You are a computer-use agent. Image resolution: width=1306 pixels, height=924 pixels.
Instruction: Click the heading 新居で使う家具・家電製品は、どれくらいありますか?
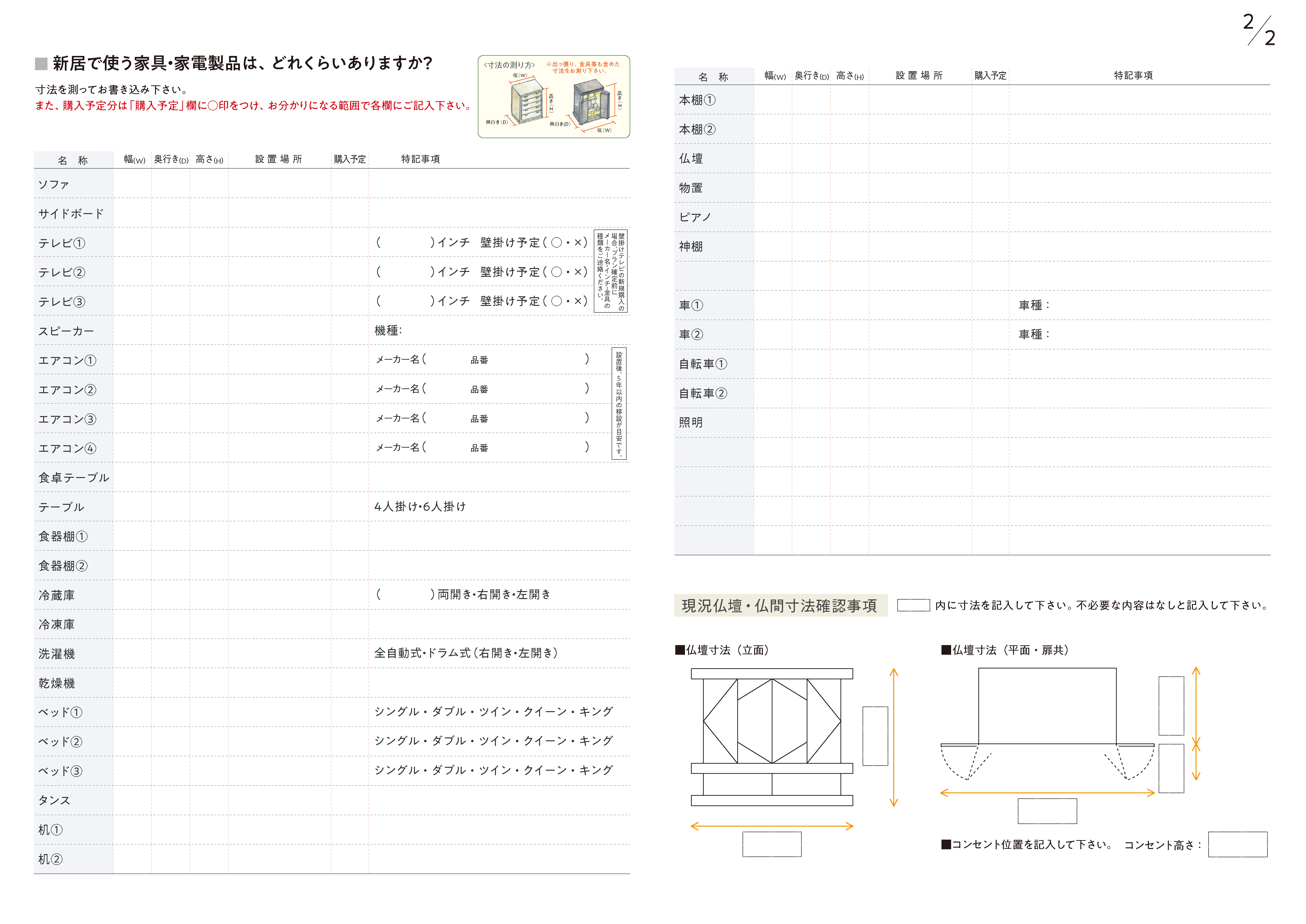(243, 63)
